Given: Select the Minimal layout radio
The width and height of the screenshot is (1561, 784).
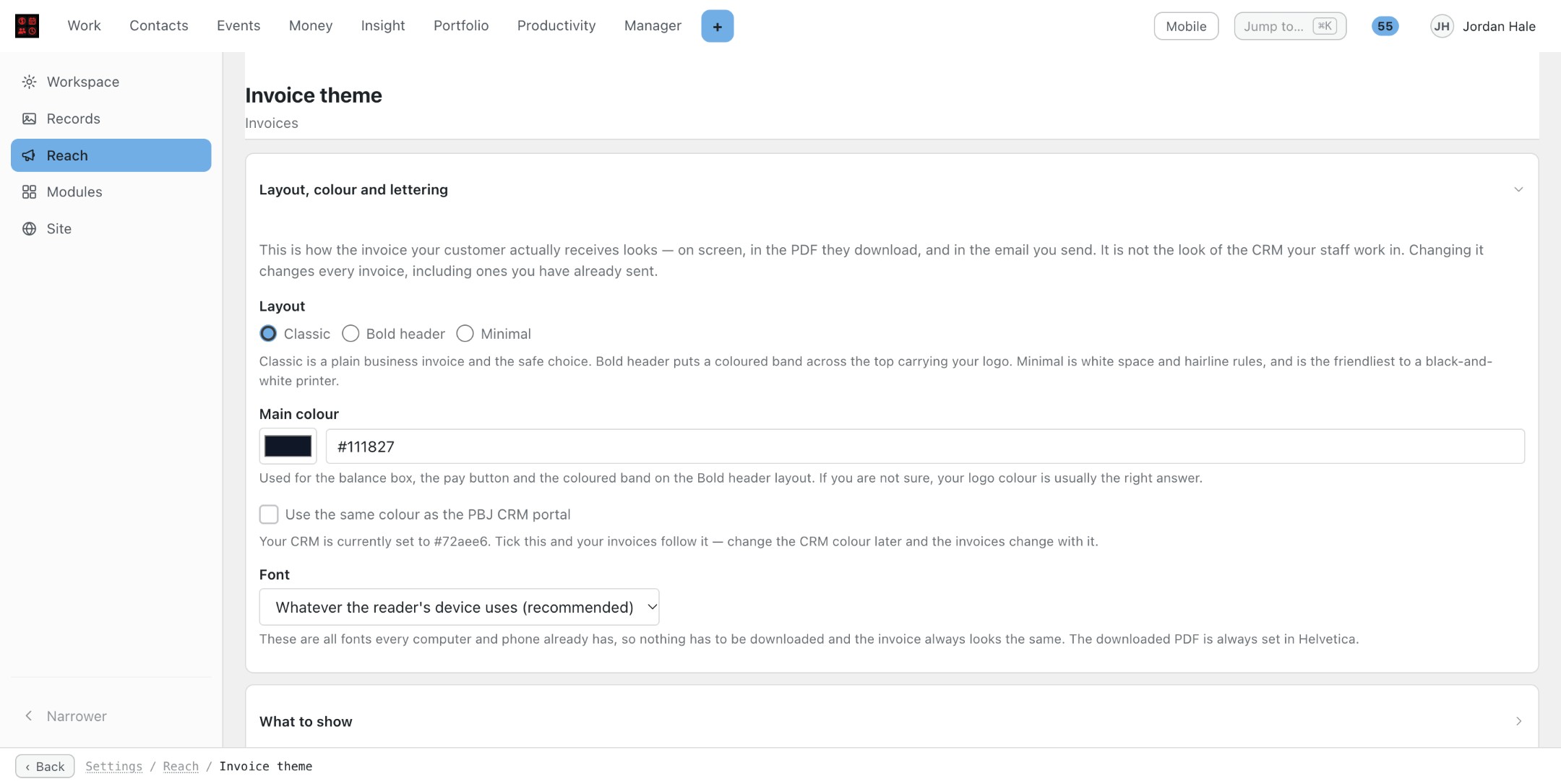Looking at the screenshot, I should pyautogui.click(x=465, y=334).
